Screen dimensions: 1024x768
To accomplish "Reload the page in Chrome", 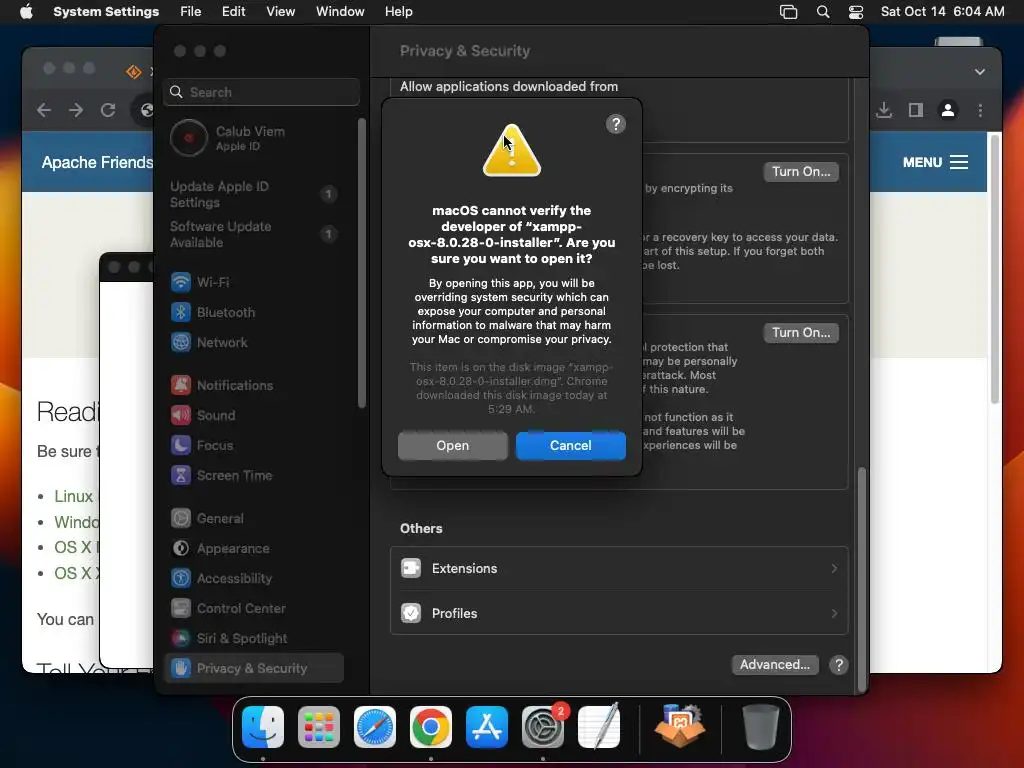I will pyautogui.click(x=108, y=110).
